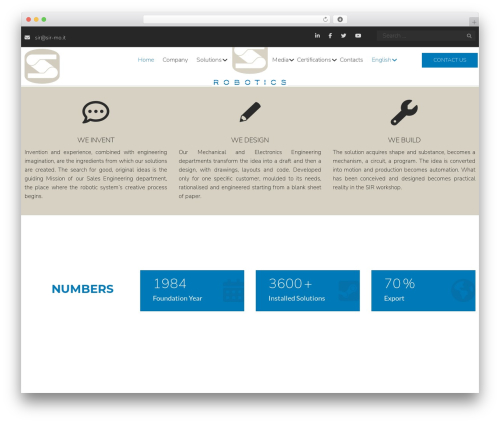Open the Contacts menu item
This screenshot has width=500, height=423.
351,60
